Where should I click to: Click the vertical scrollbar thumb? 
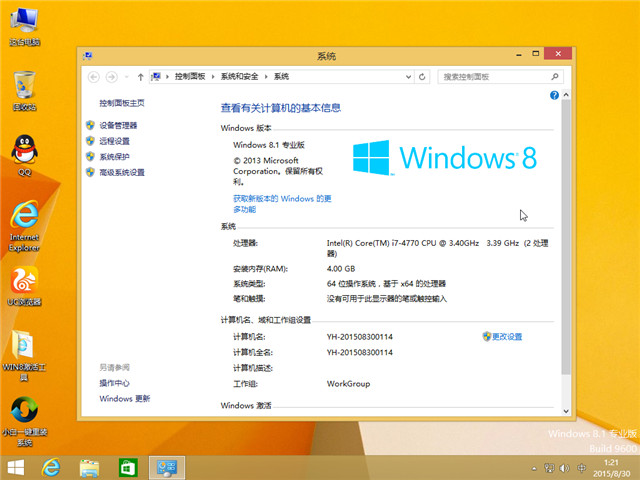click(x=566, y=237)
